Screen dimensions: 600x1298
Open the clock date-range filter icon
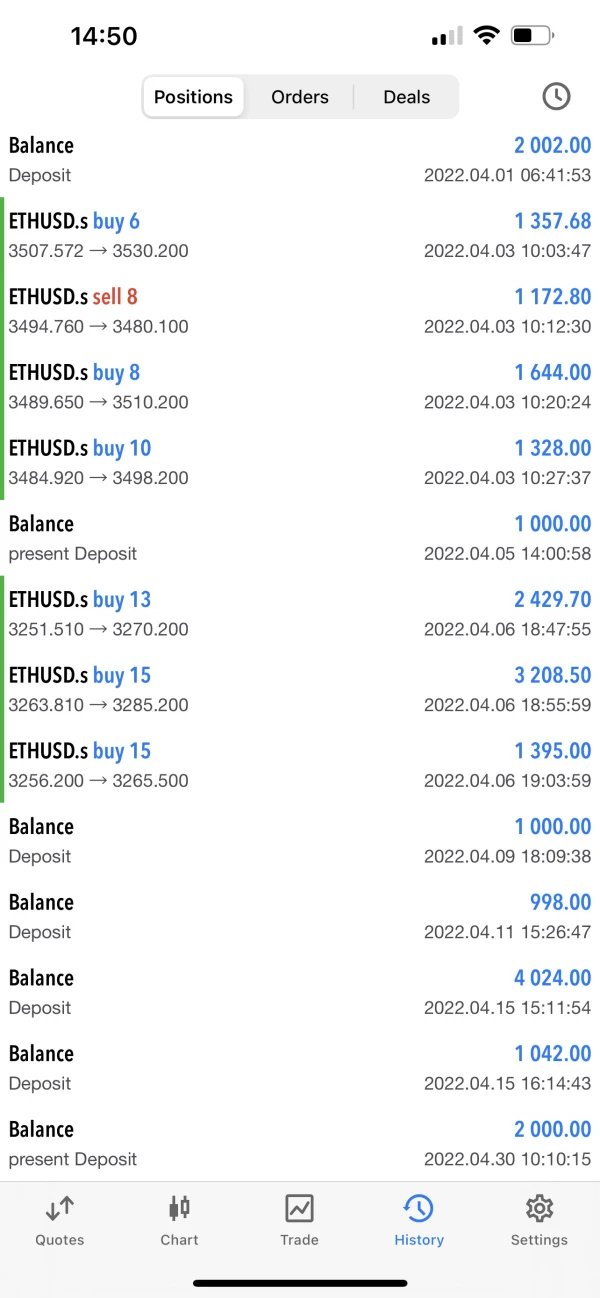556,97
